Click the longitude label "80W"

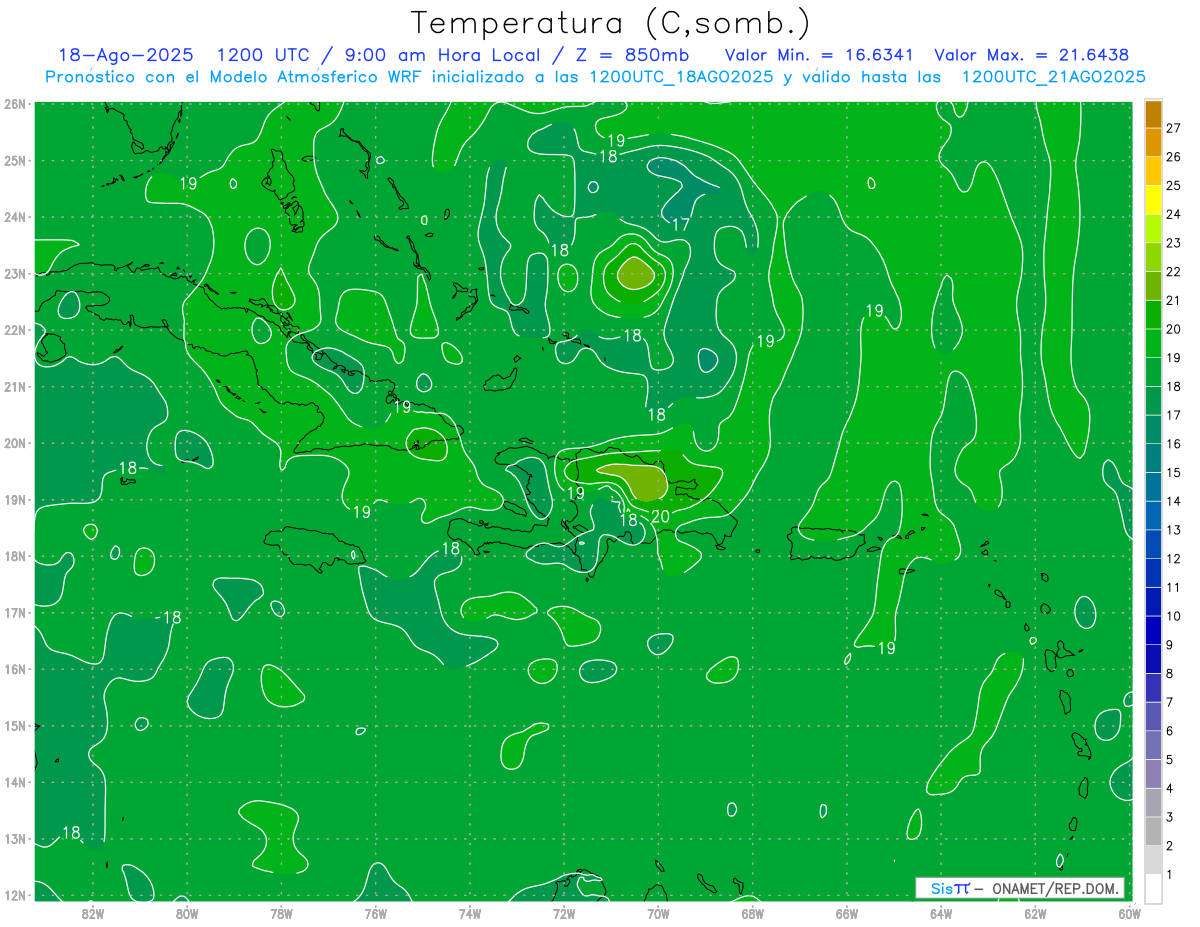pos(186,913)
